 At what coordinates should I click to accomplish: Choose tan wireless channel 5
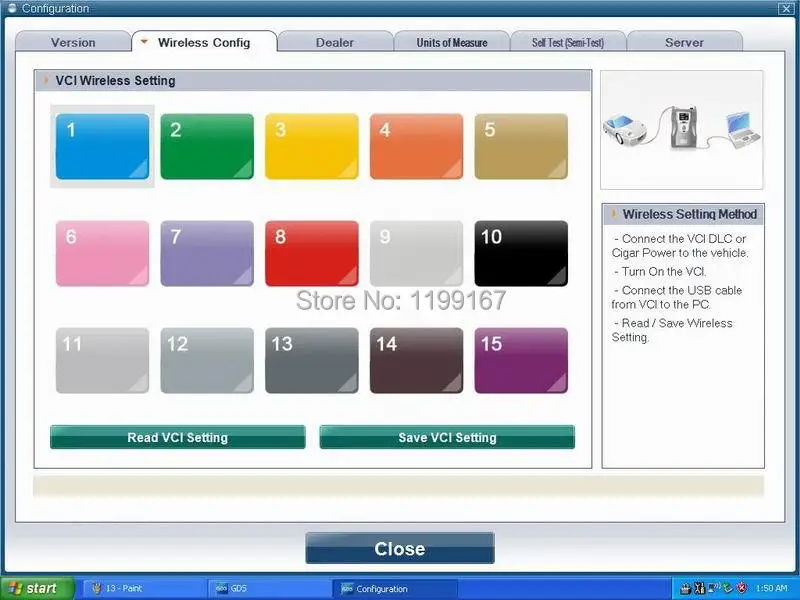pos(521,146)
